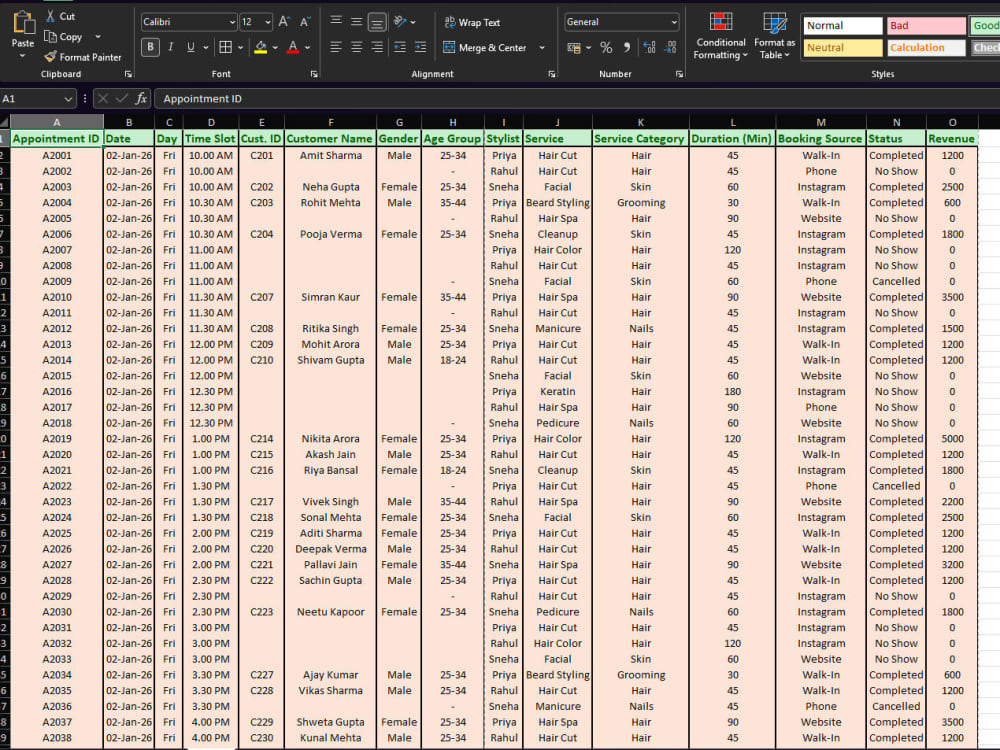Click the Merge & Center button
This screenshot has width=1000, height=750.
pyautogui.click(x=485, y=47)
